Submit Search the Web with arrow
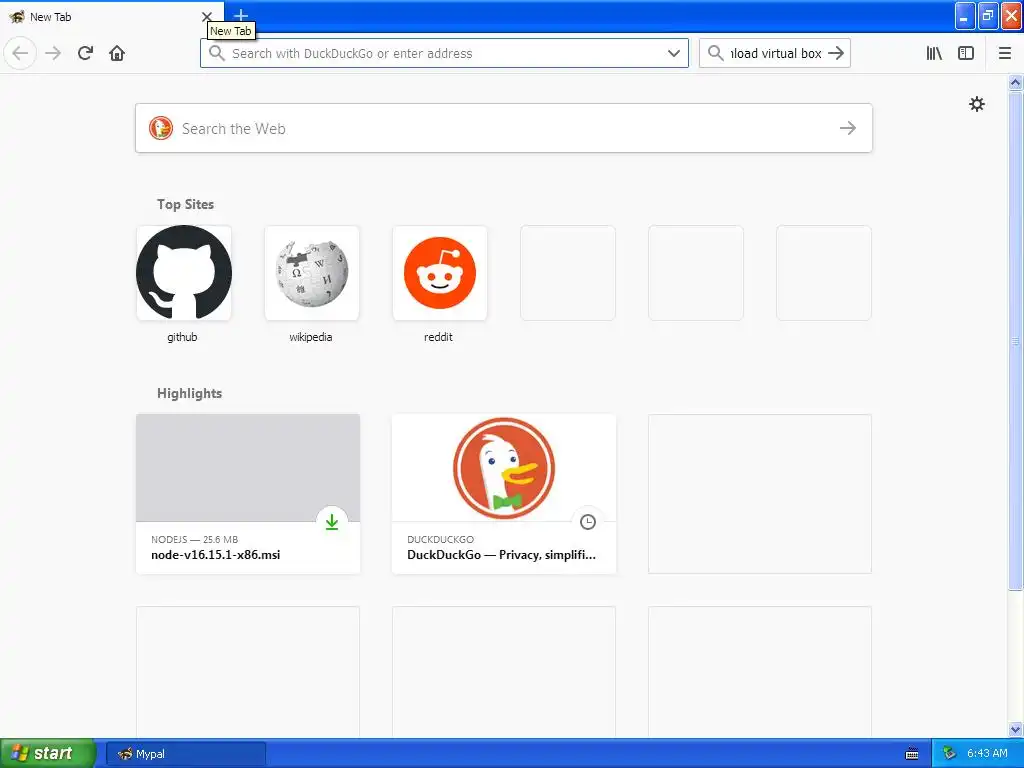Image resolution: width=1024 pixels, height=768 pixels. tap(848, 128)
